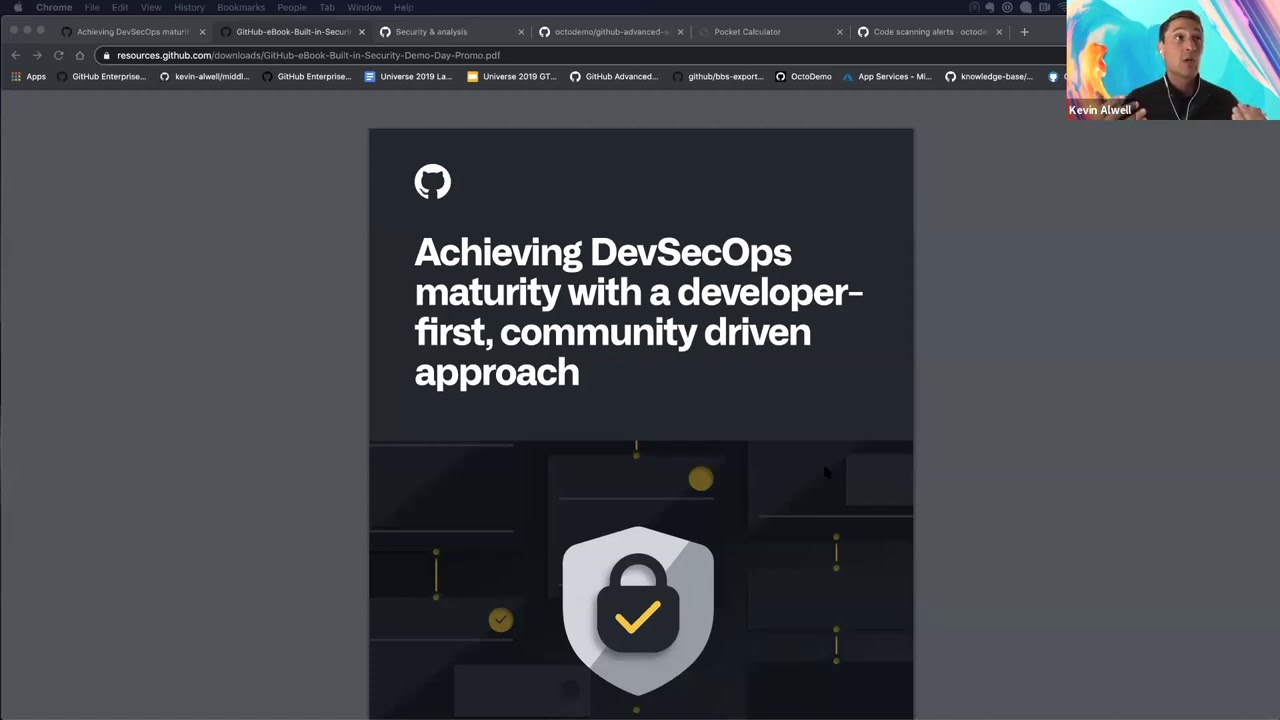
Task: Open the Apple menu
Action: pos(18,7)
